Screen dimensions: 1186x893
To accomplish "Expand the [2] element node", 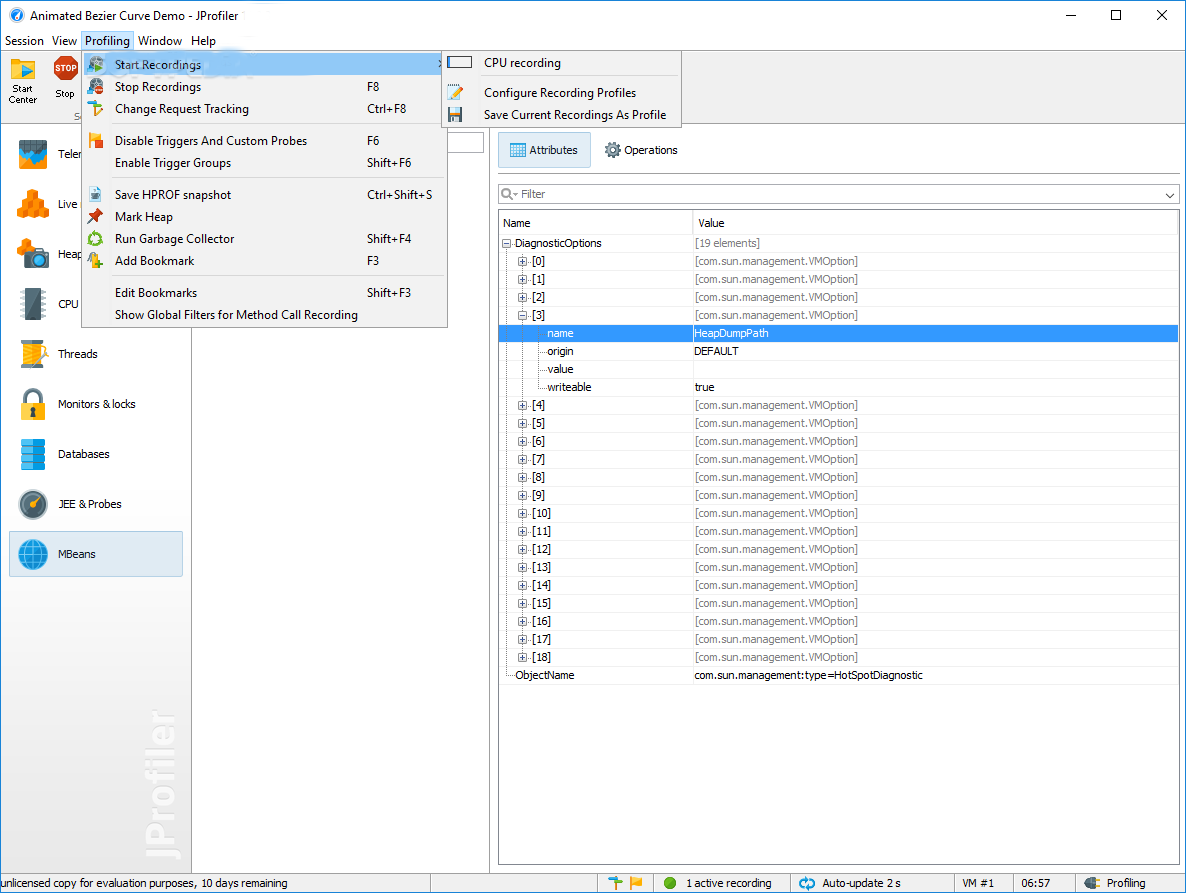I will (522, 297).
